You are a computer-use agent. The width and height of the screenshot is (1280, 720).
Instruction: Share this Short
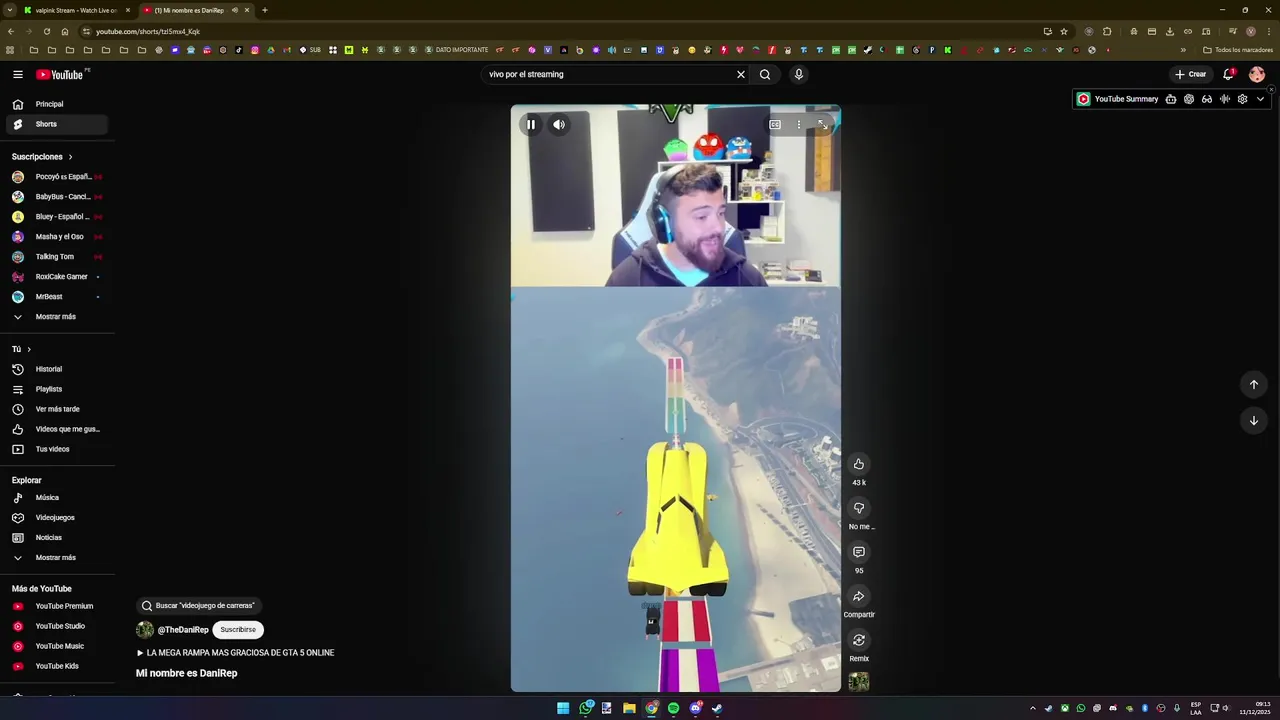pos(859,596)
